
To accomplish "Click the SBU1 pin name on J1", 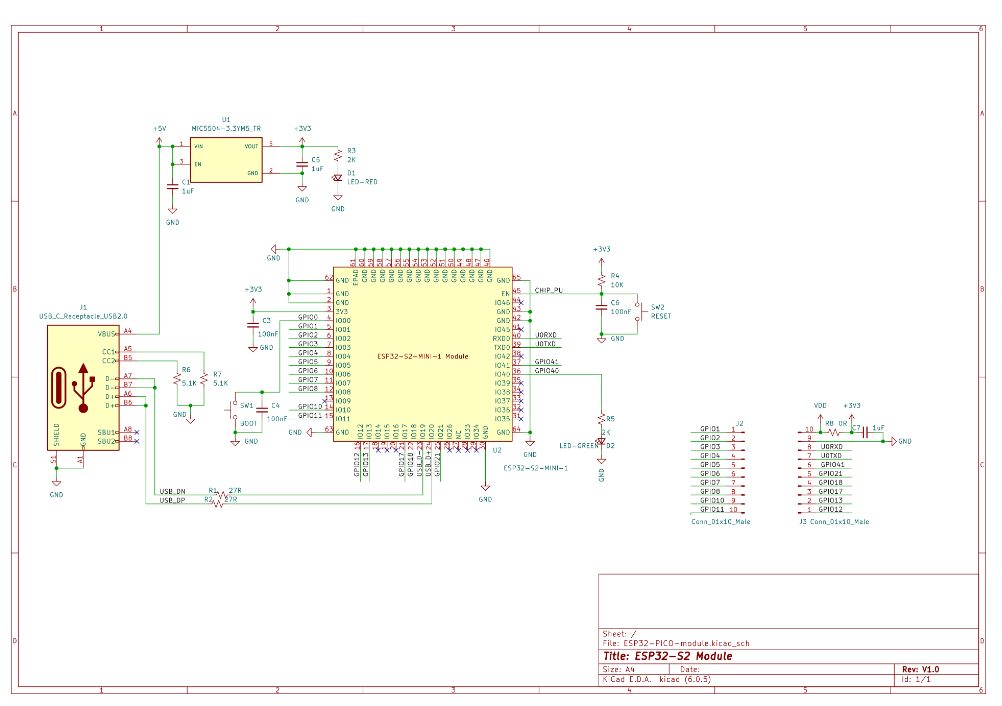I will pos(106,433).
